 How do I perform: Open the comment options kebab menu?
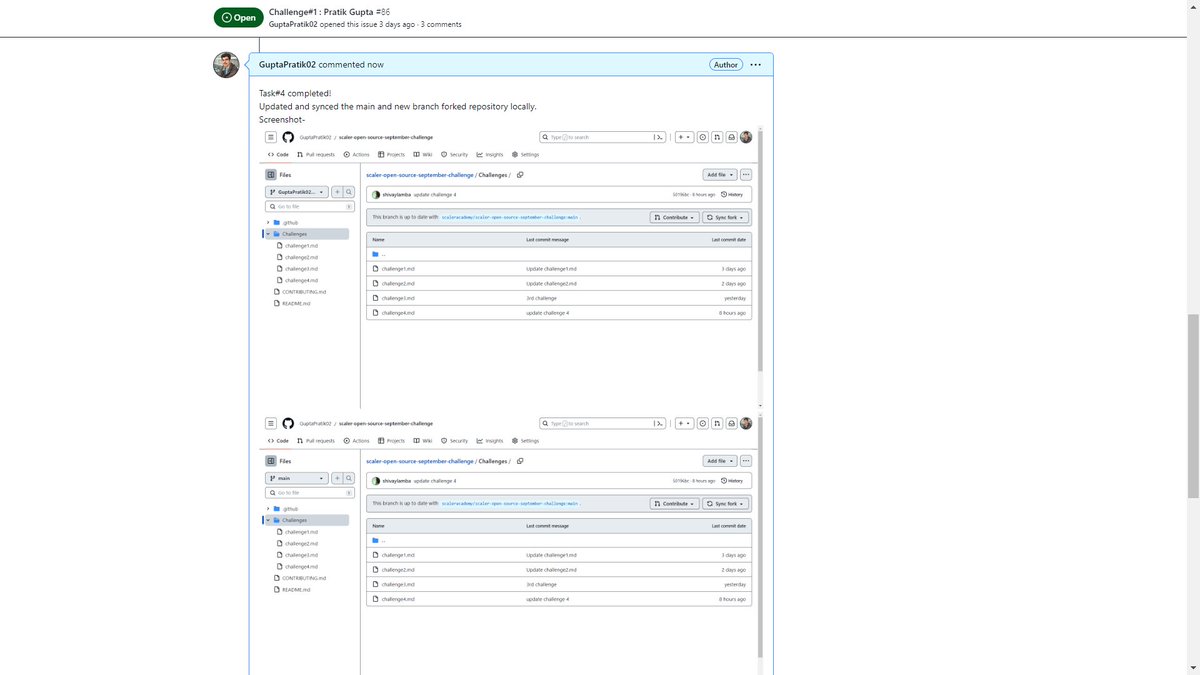(755, 64)
